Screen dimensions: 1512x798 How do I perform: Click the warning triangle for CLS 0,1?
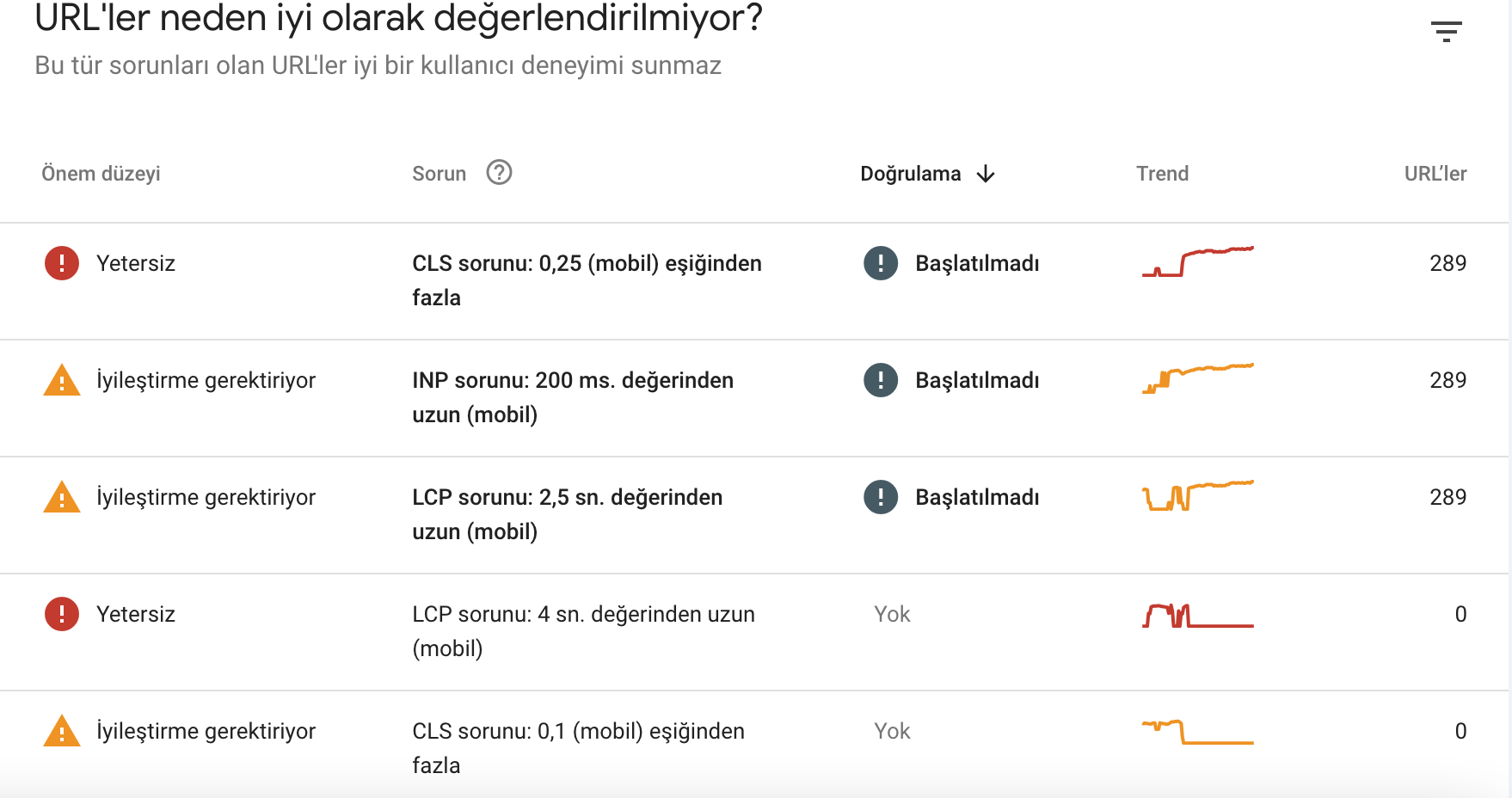pyautogui.click(x=62, y=731)
